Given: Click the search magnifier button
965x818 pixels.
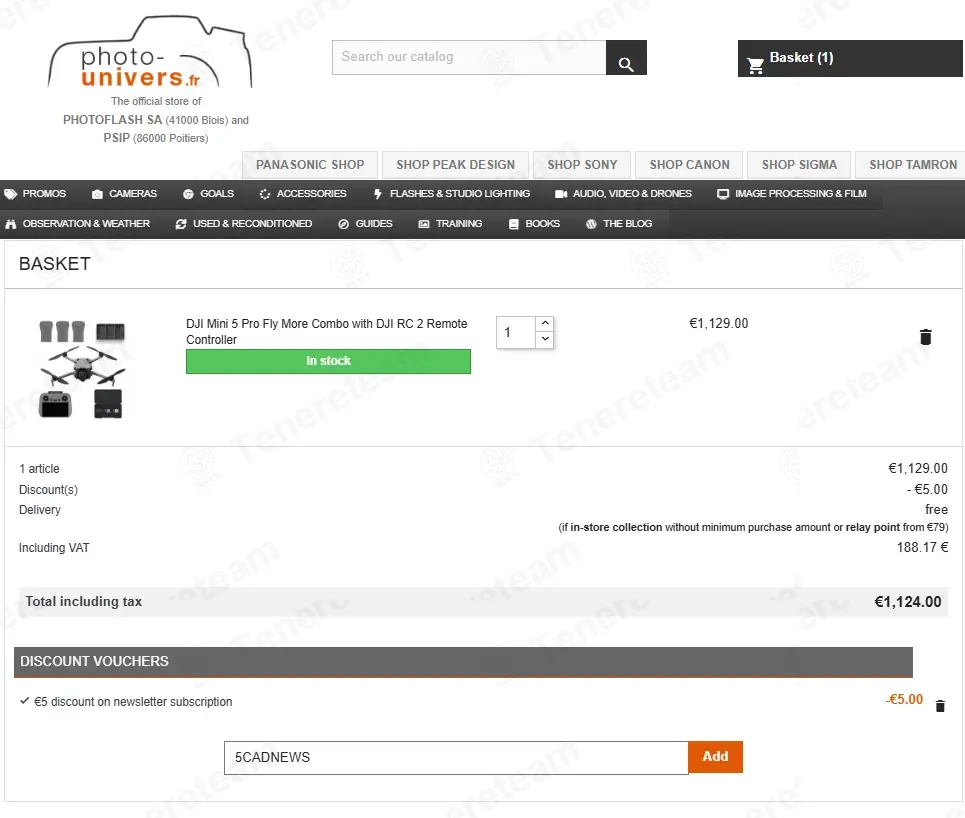Looking at the screenshot, I should tap(626, 58).
